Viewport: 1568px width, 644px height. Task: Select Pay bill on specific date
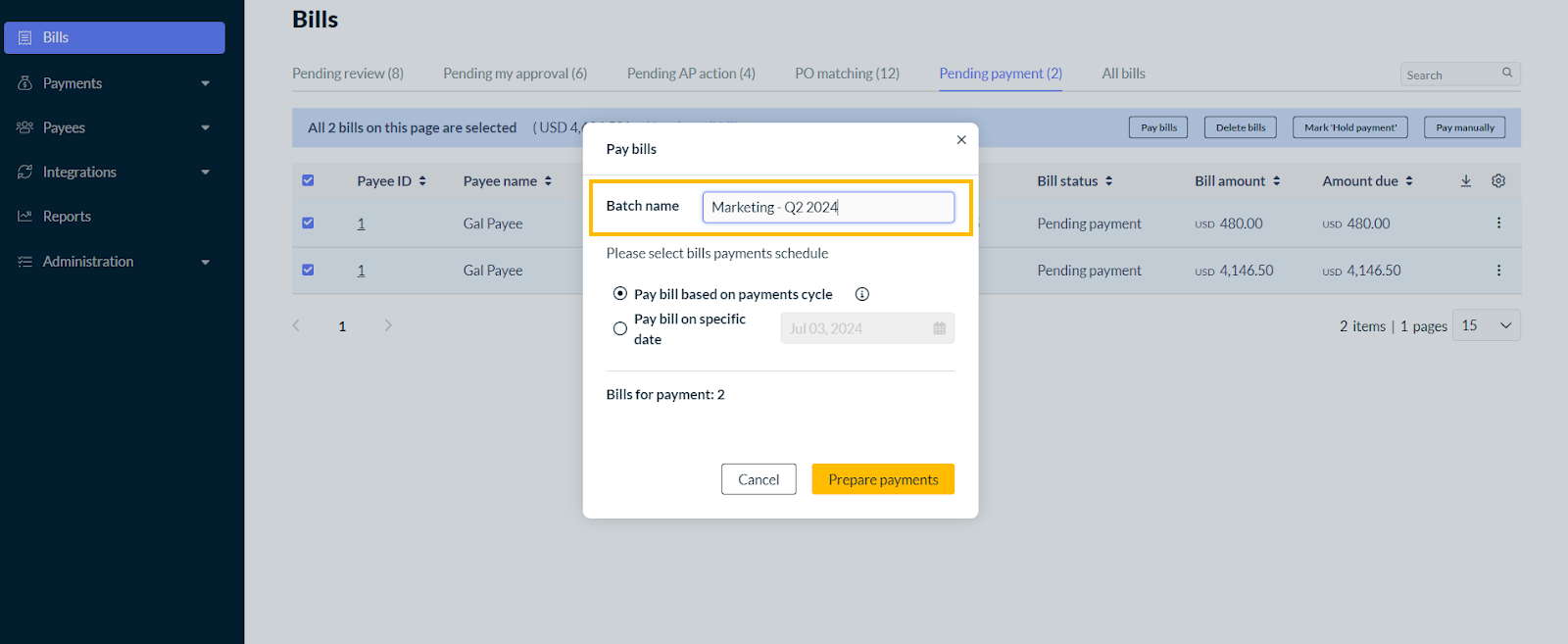click(620, 329)
